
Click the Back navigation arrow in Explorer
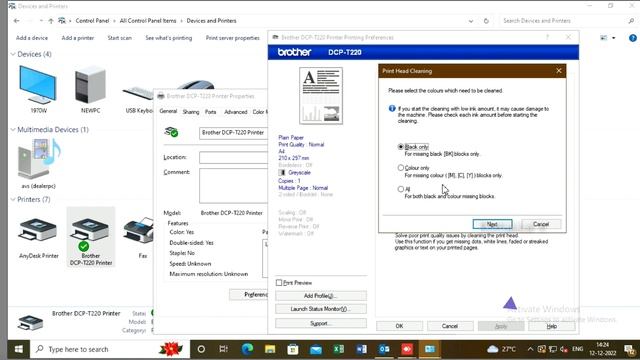(x=16, y=21)
